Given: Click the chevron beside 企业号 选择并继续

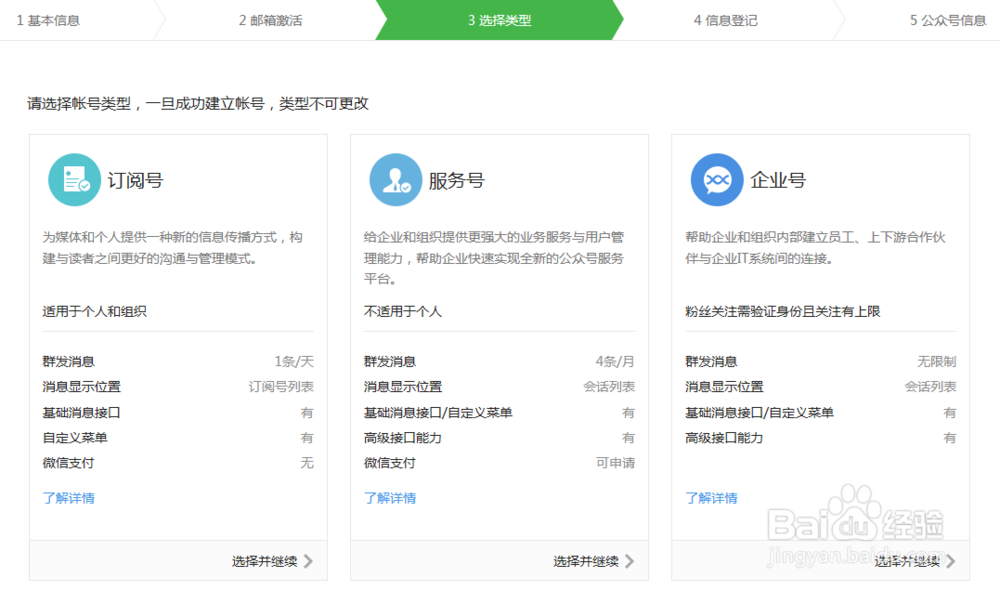Looking at the screenshot, I should pos(950,561).
